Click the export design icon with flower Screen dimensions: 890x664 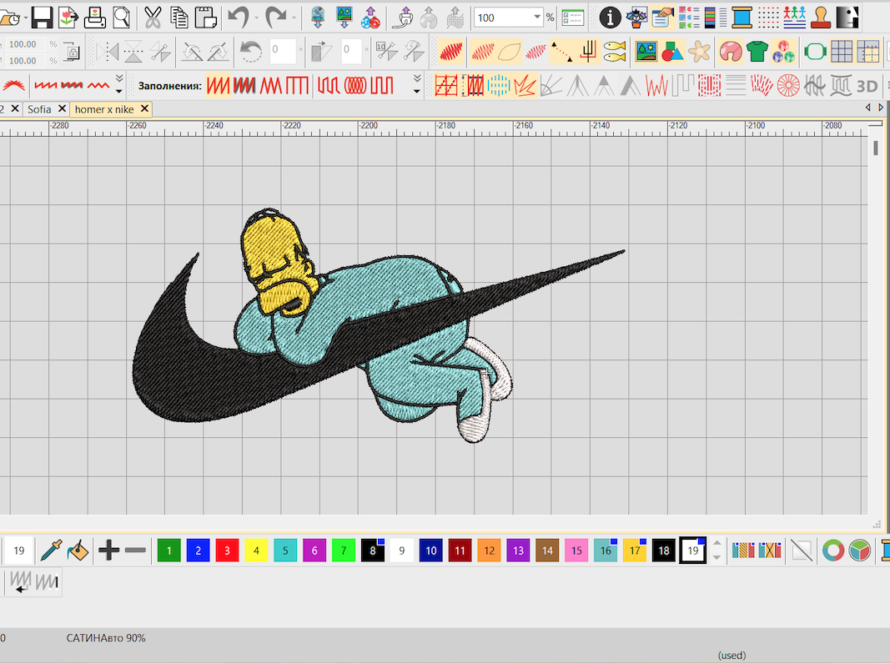68,18
